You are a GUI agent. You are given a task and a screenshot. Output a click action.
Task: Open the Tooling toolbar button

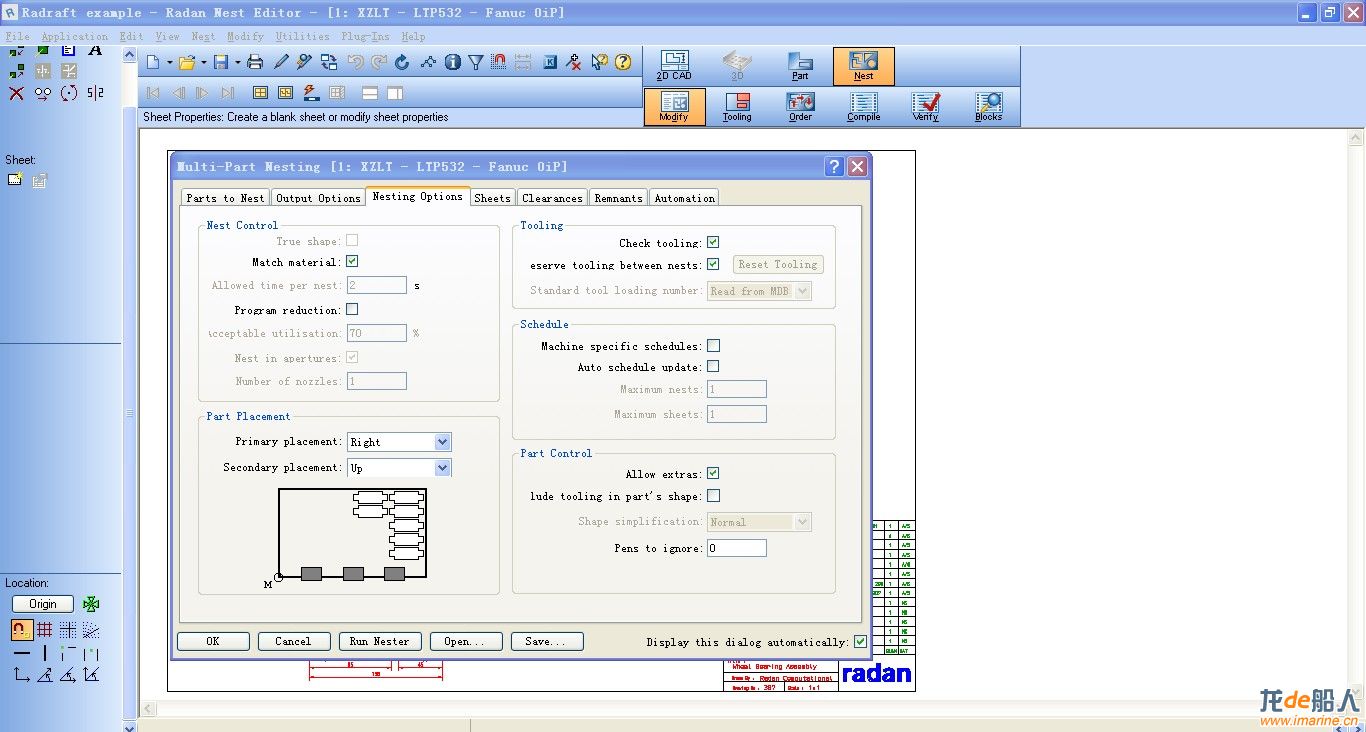tap(737, 106)
